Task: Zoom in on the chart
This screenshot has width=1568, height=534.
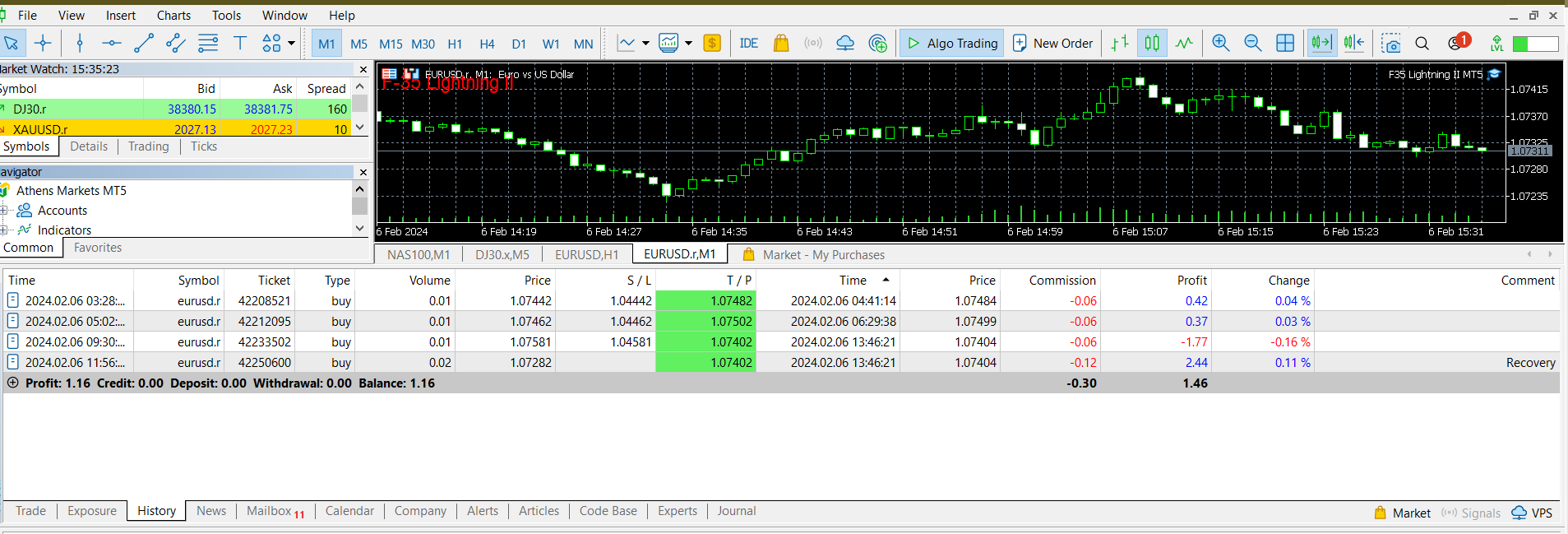Action: coord(1220,44)
